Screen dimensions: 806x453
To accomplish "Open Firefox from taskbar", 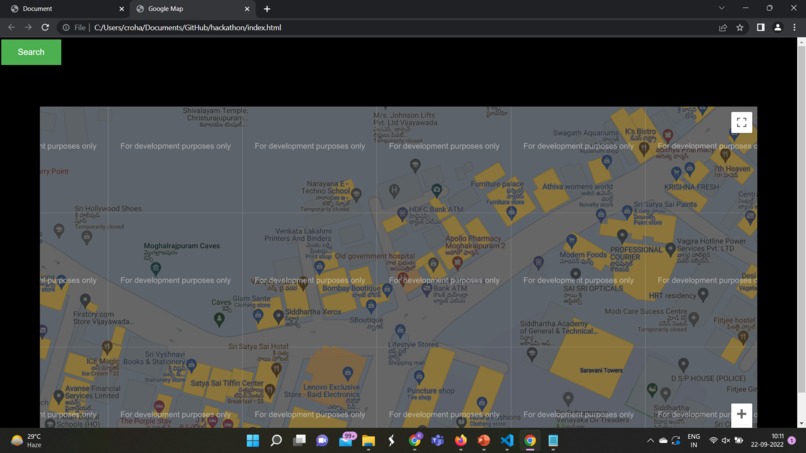I will click(461, 441).
